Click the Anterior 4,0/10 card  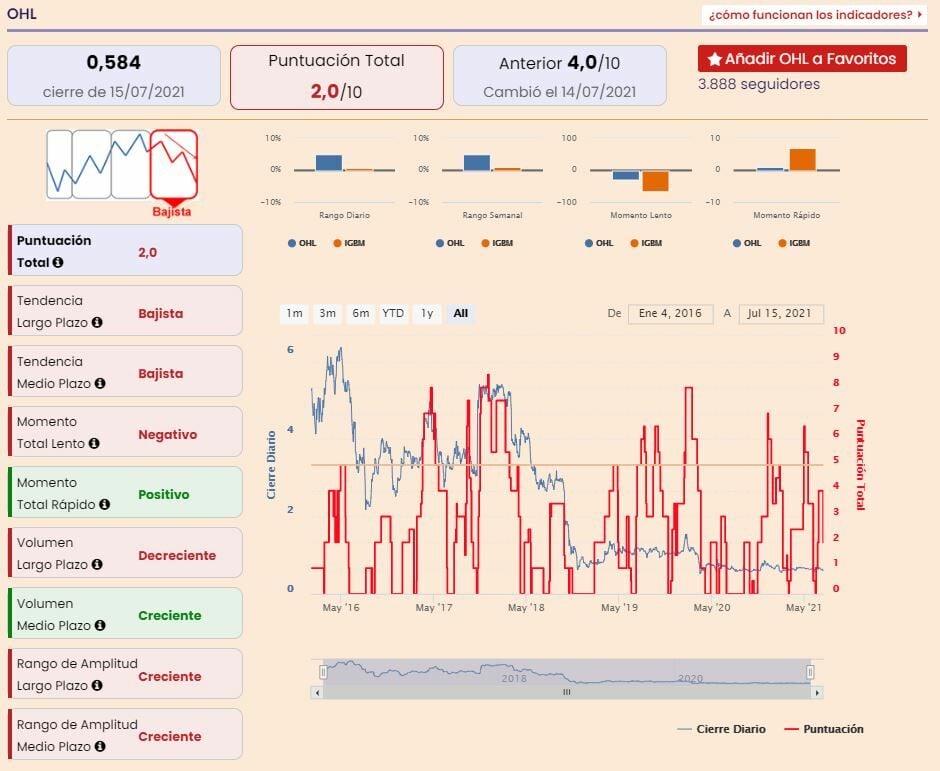coord(560,76)
